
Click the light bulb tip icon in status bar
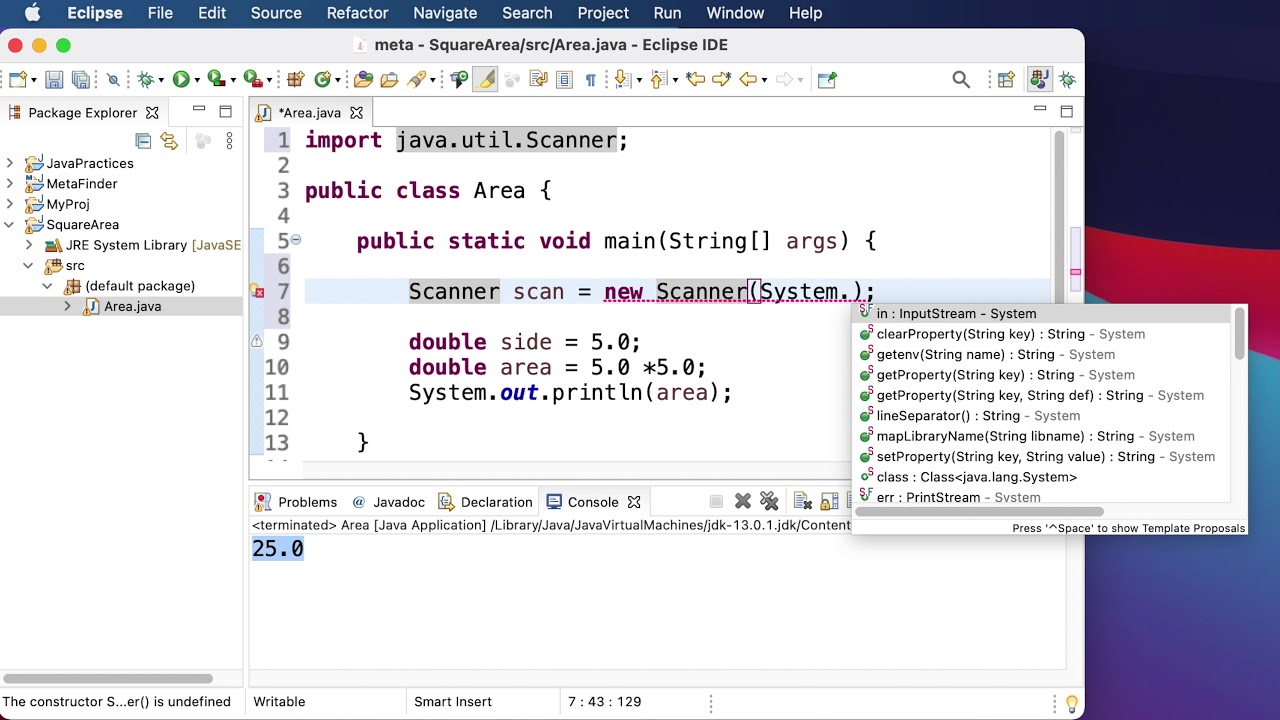point(1072,703)
